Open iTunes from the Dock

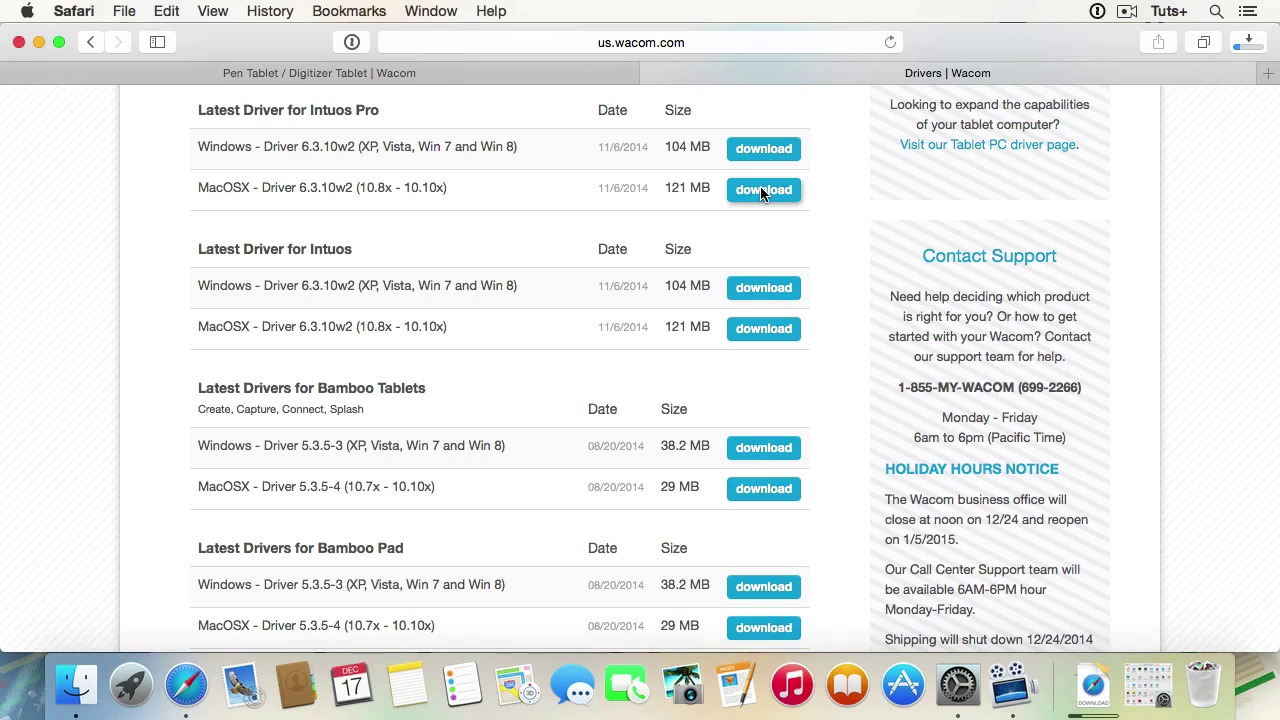pos(792,685)
